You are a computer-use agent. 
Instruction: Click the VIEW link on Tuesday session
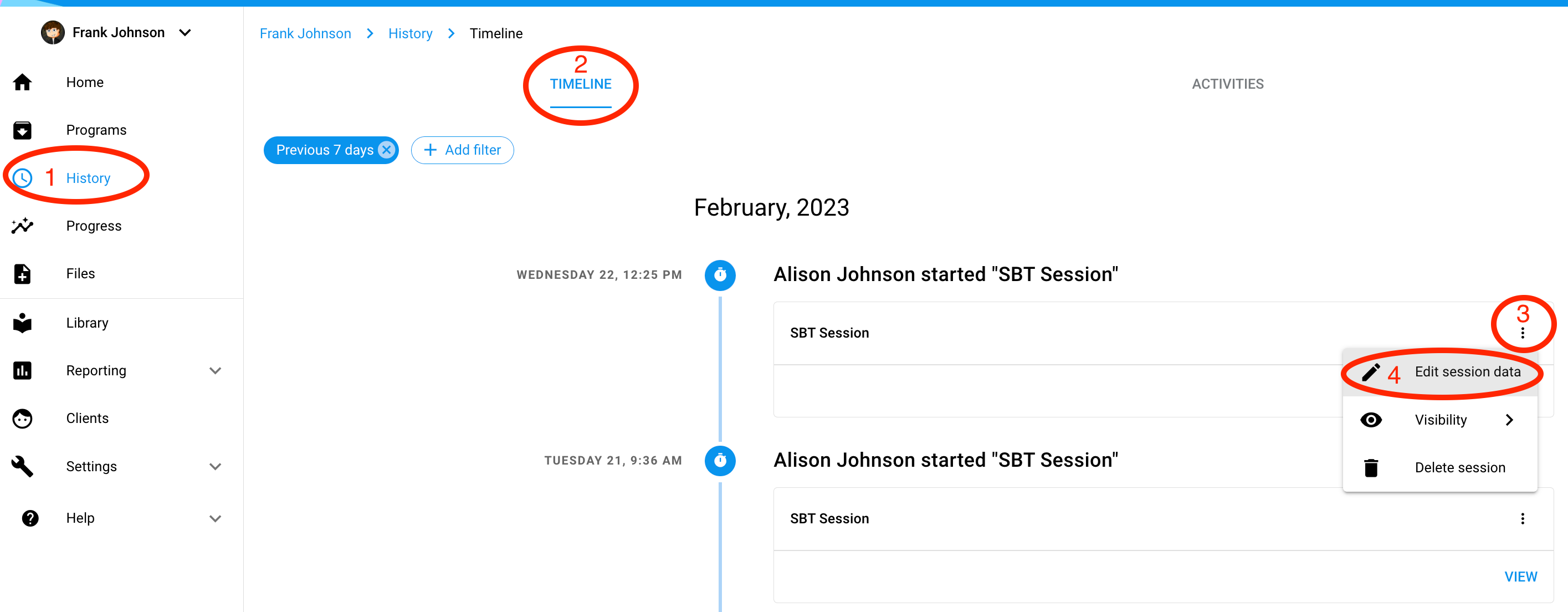[x=1520, y=577]
